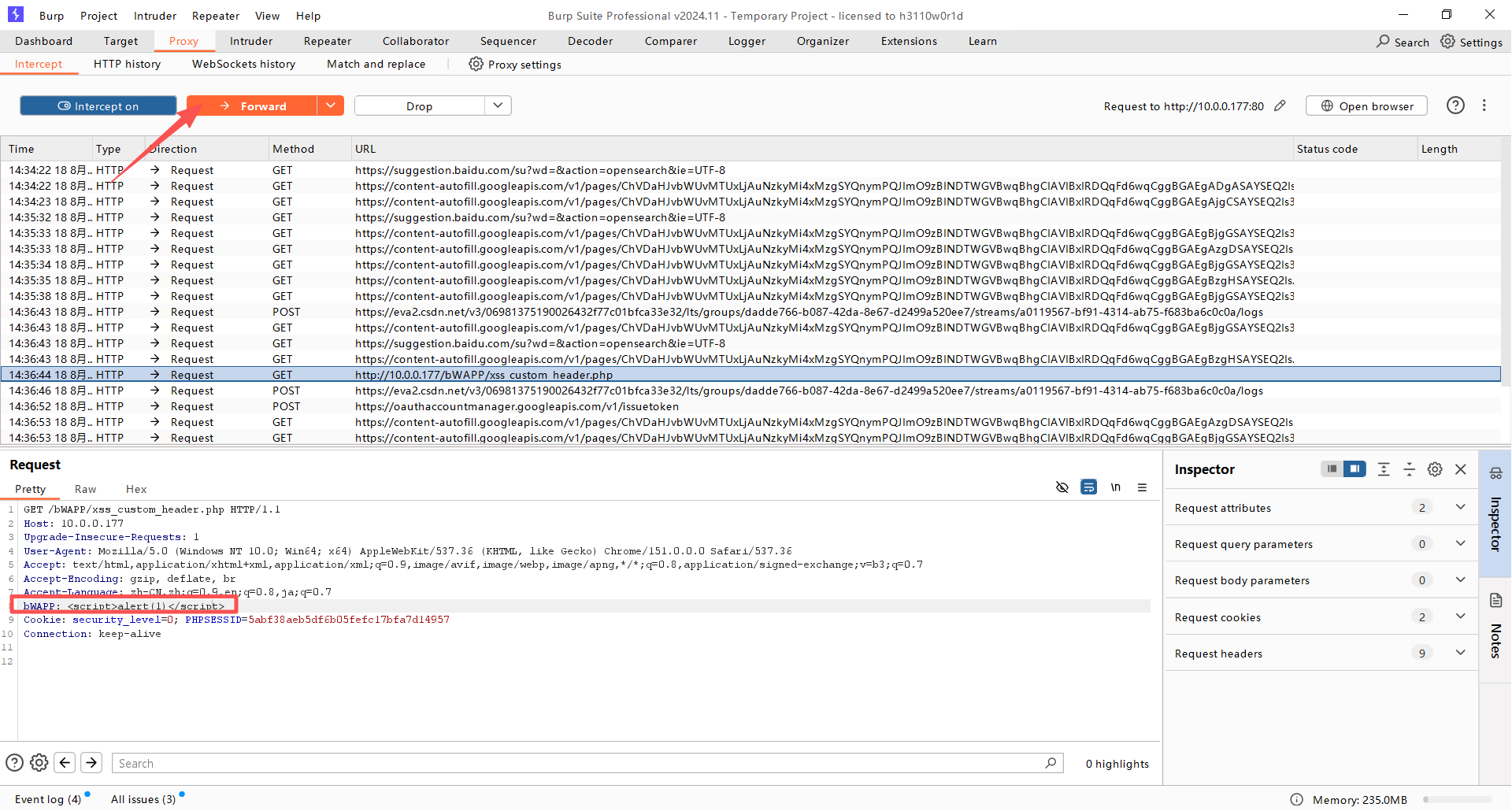Click the memory info icon
The height and width of the screenshot is (811, 1512).
point(1296,799)
